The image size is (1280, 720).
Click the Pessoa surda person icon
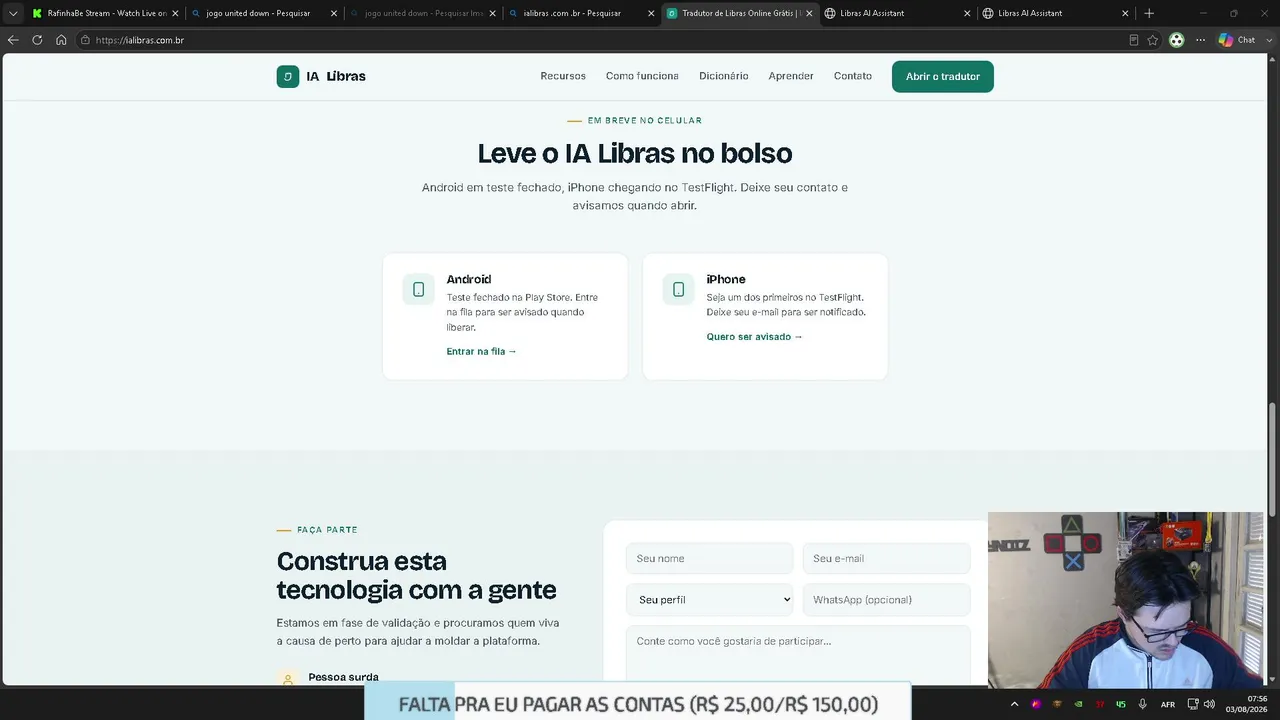288,679
